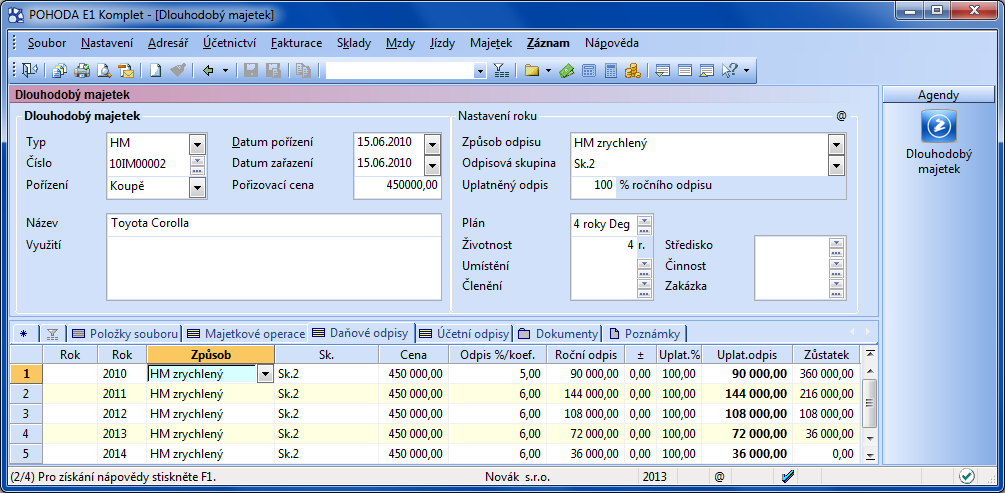
Task: Open Dlouhodobý majetek agenda icon in the side panel
Action: pos(938,126)
